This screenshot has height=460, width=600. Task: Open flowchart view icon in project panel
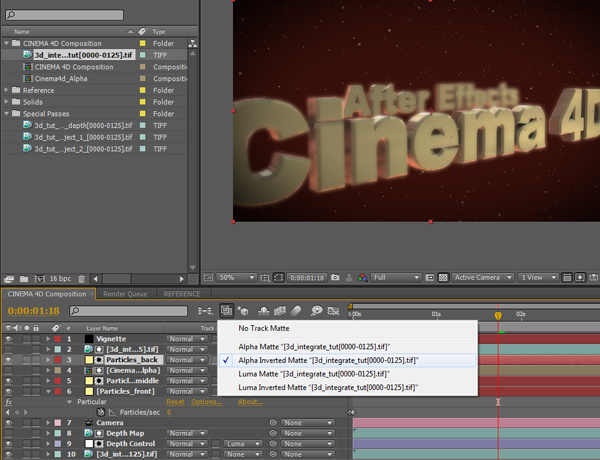(192, 44)
